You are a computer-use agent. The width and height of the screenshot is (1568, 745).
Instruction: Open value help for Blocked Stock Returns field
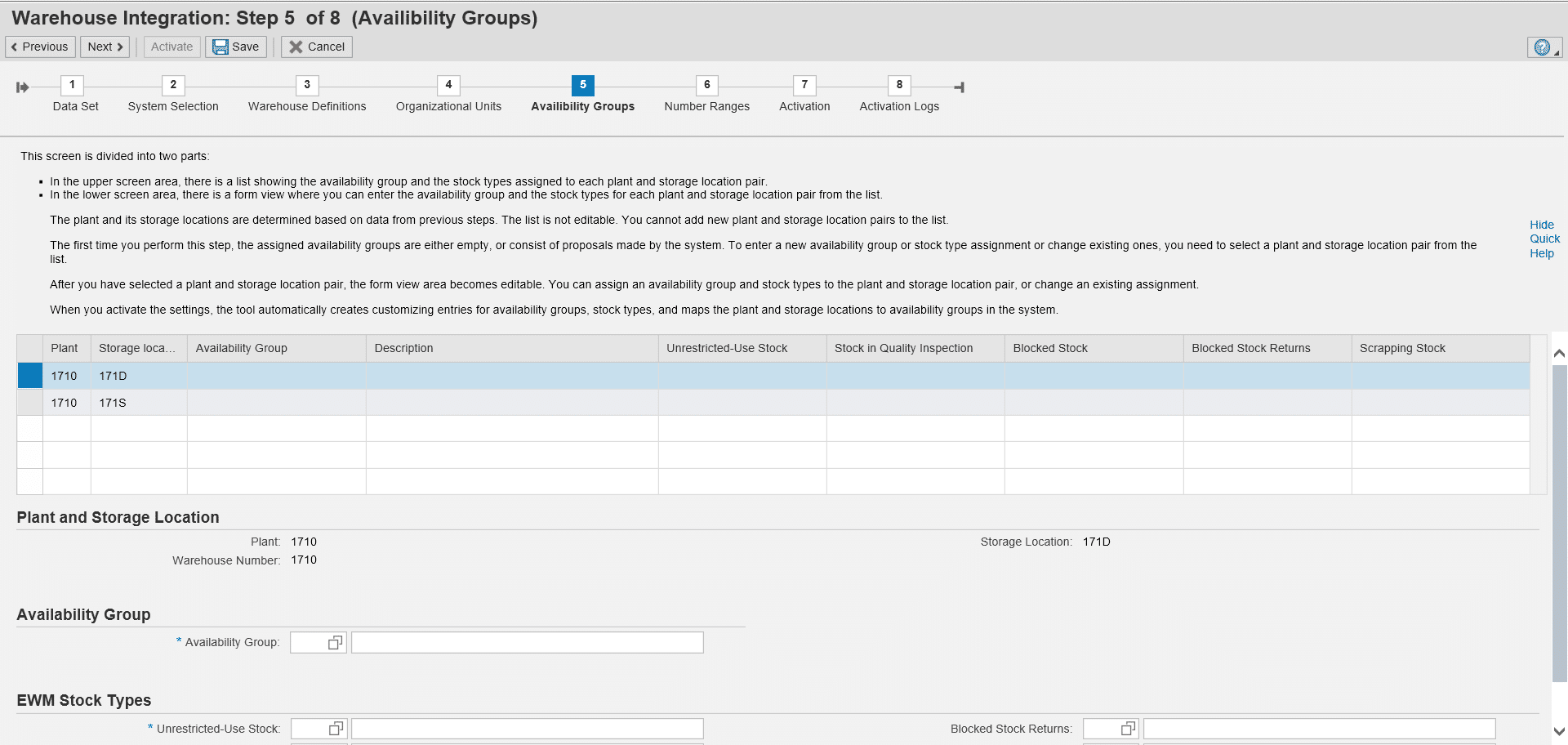point(1128,729)
